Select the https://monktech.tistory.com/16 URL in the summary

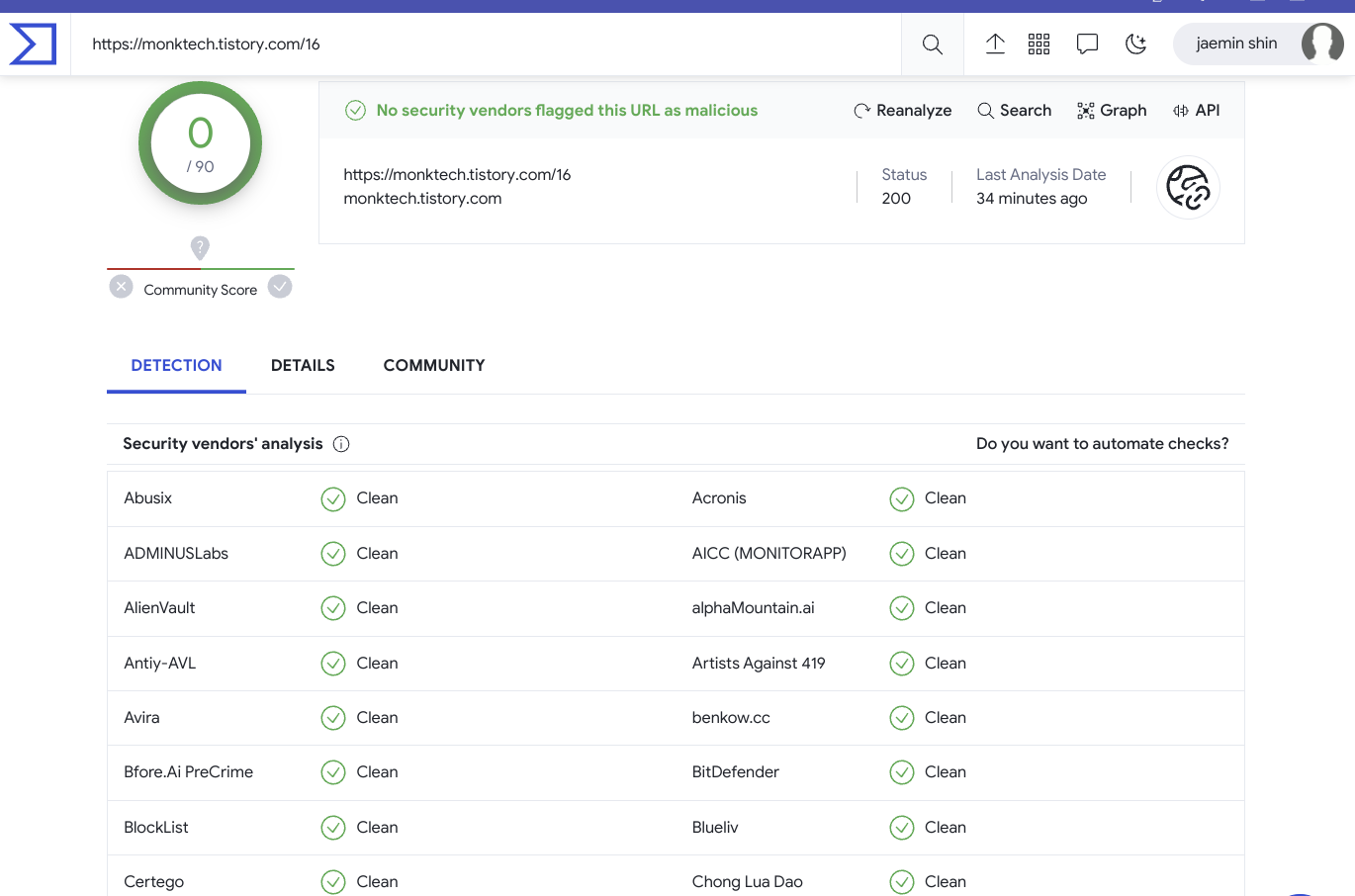(457, 175)
